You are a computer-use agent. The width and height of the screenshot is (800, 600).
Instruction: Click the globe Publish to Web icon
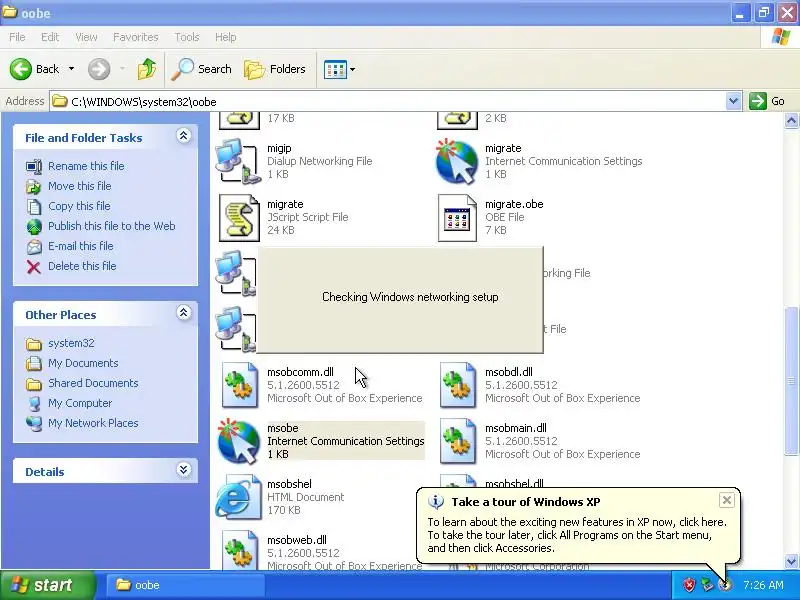pos(34,227)
